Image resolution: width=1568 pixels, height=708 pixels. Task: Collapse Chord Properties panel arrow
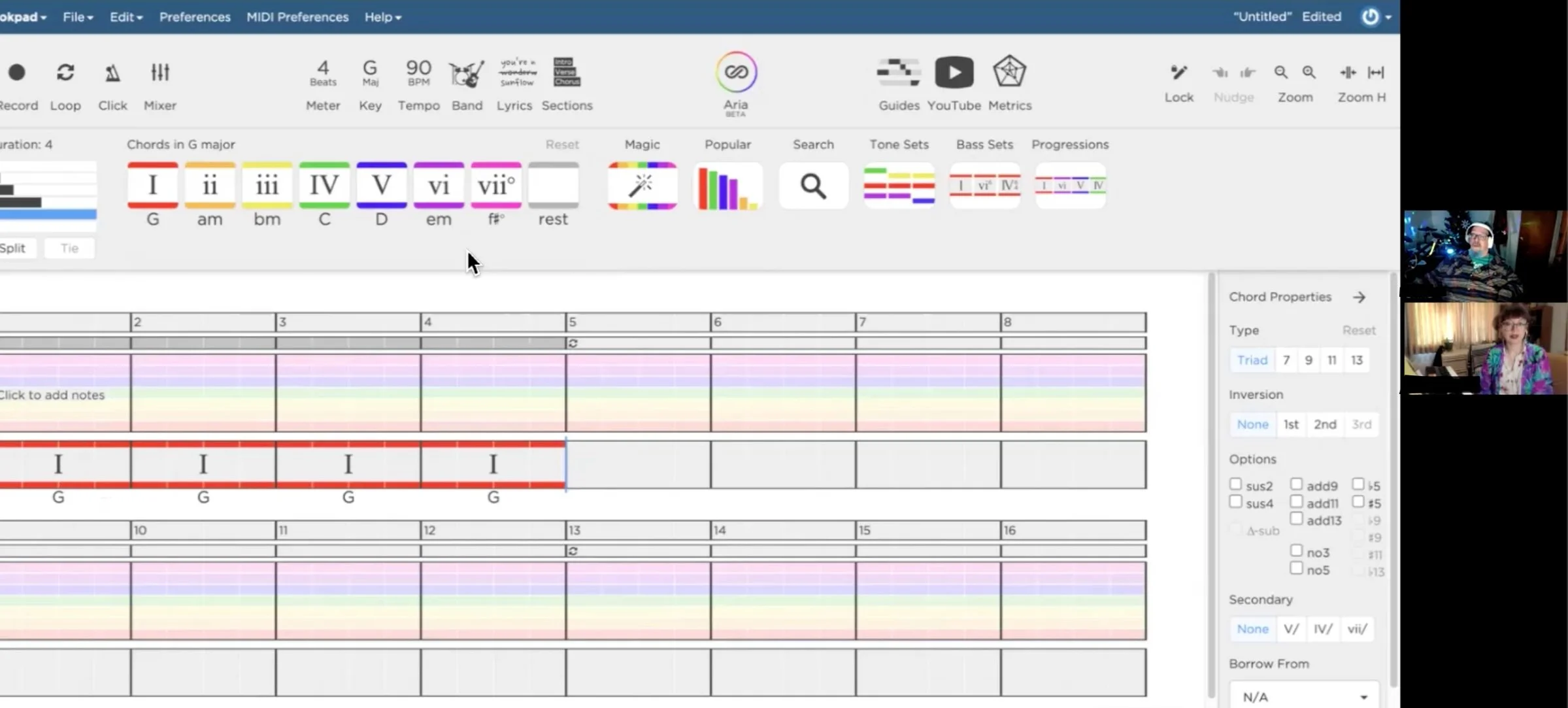(1359, 297)
